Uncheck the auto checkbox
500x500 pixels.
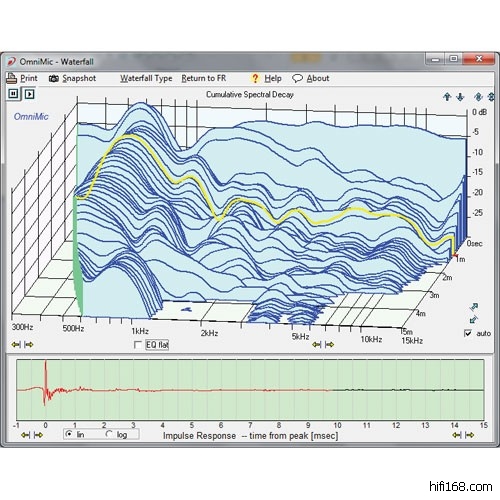(x=468, y=333)
